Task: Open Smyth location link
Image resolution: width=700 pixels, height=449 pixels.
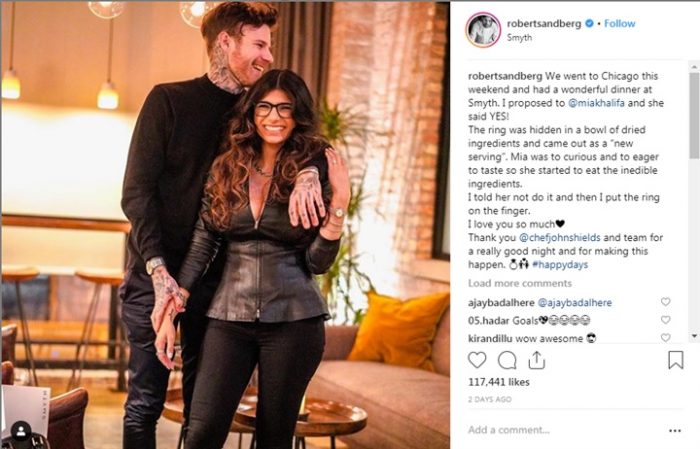Action: click(519, 37)
